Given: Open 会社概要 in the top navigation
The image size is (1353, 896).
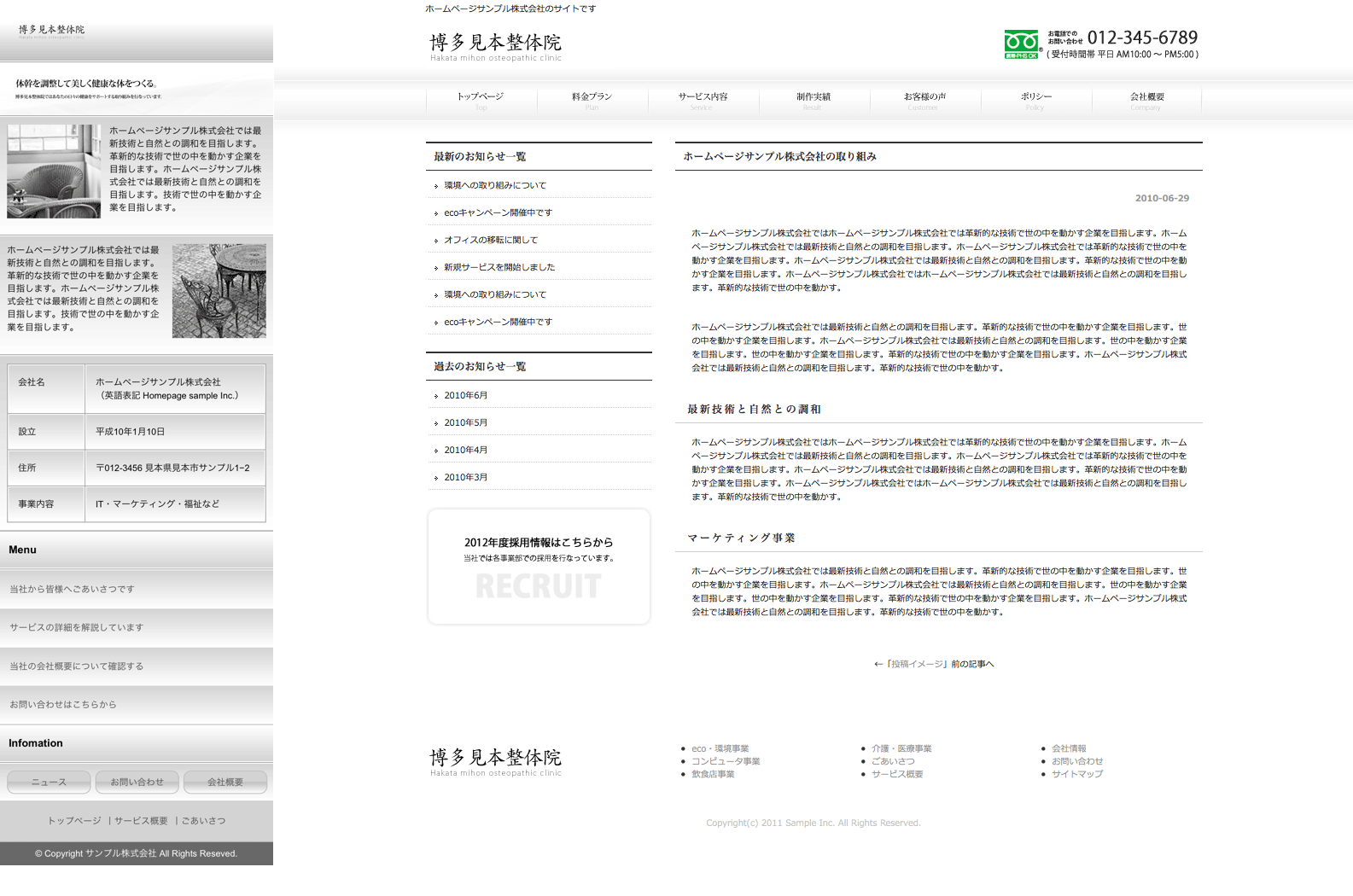Looking at the screenshot, I should click(x=1146, y=98).
